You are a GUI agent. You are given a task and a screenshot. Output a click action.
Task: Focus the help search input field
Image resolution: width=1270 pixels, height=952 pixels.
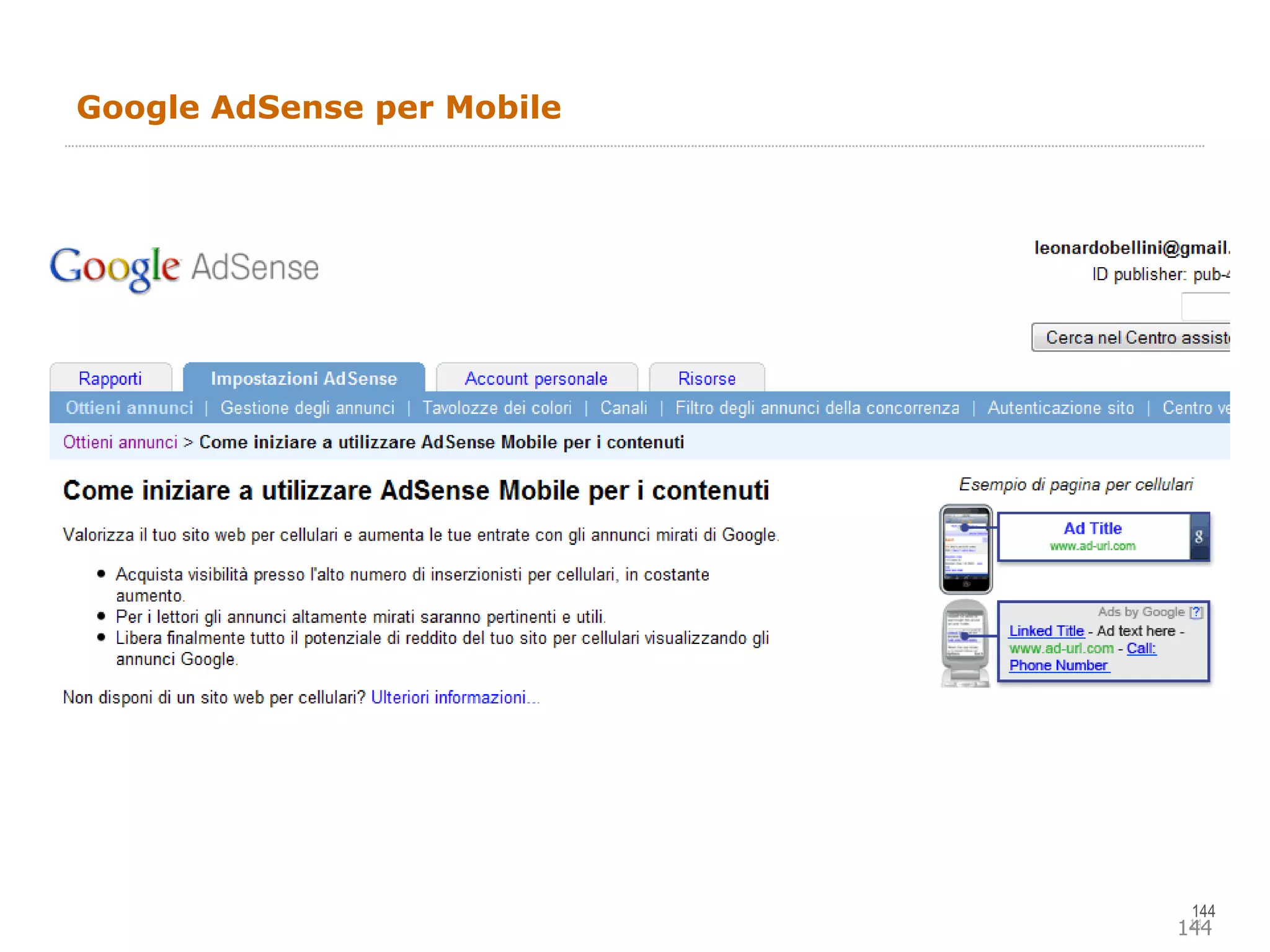tap(1206, 306)
